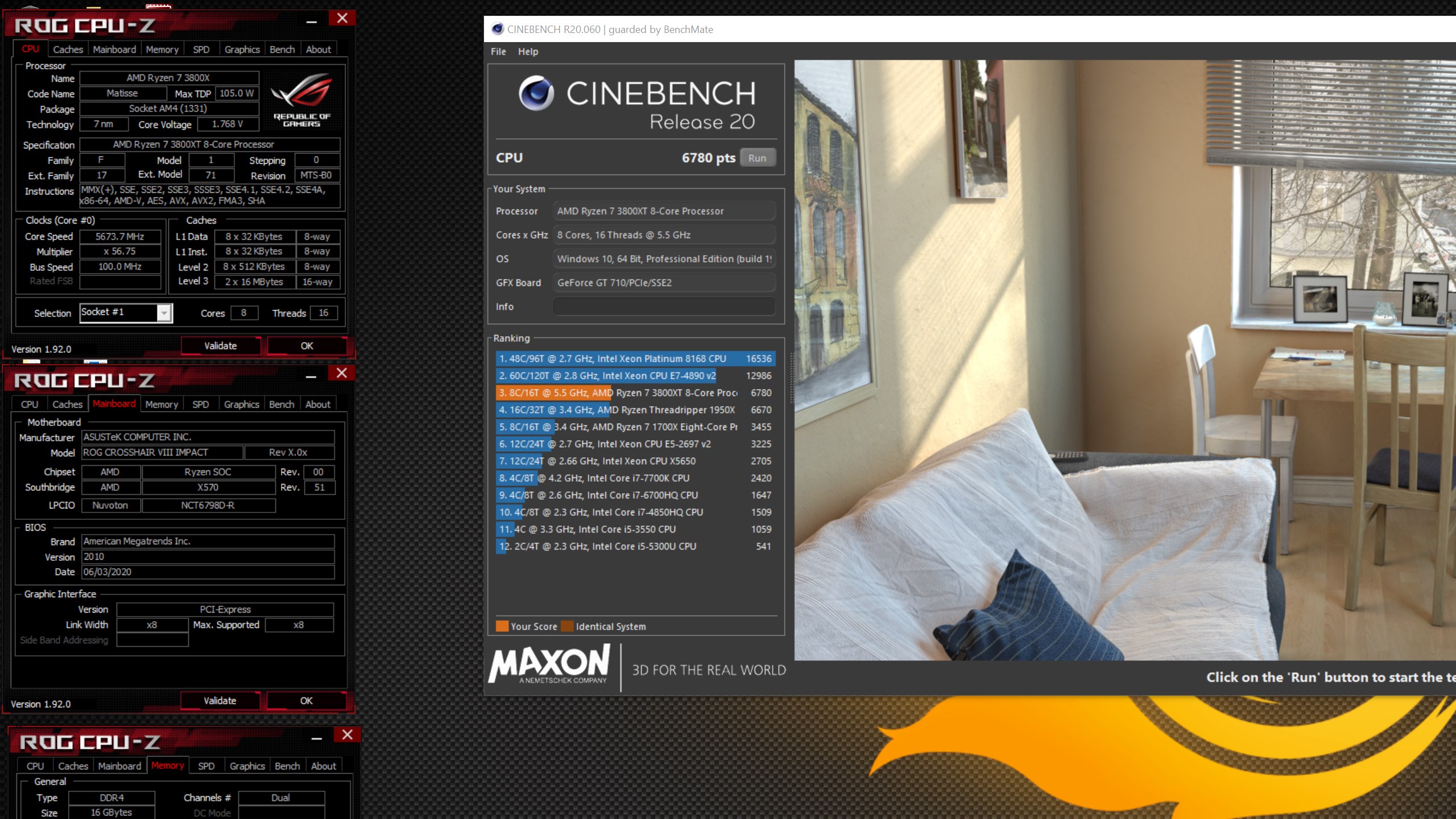Viewport: 1456px width, 819px height.
Task: Click the brown Identical System legend swatch
Action: (x=566, y=626)
